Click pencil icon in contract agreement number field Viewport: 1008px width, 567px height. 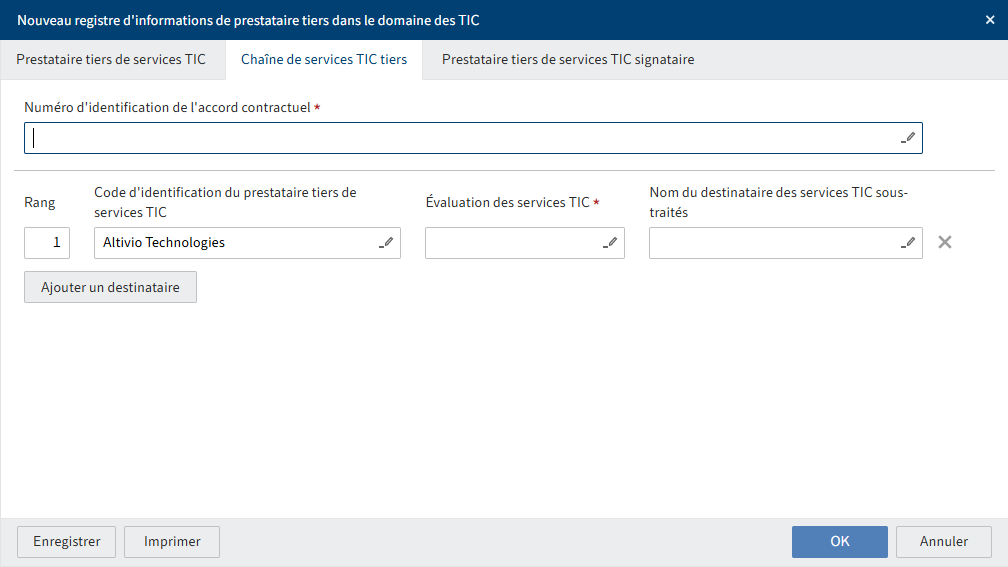[908, 138]
